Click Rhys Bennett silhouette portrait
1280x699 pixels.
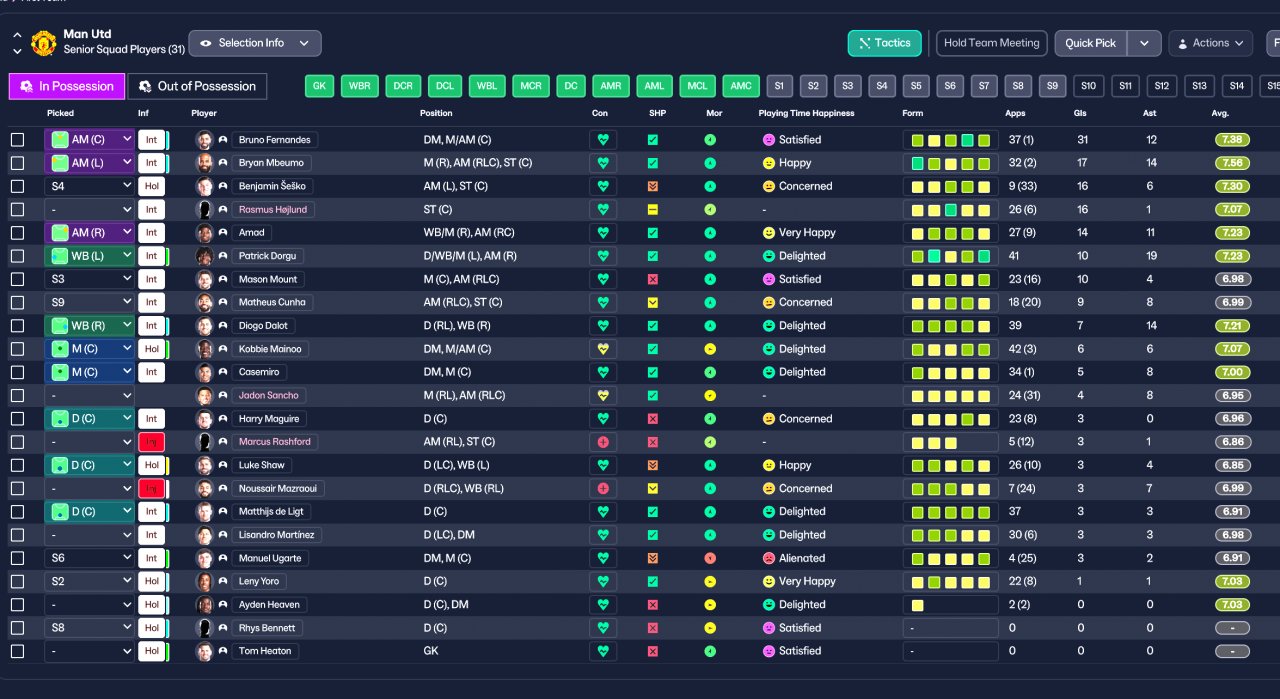(x=205, y=628)
